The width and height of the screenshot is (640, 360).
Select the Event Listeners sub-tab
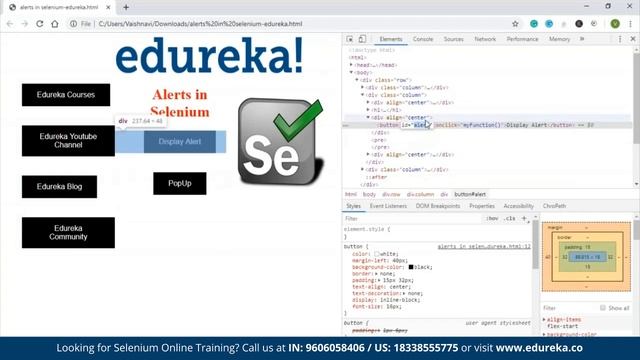[388, 206]
